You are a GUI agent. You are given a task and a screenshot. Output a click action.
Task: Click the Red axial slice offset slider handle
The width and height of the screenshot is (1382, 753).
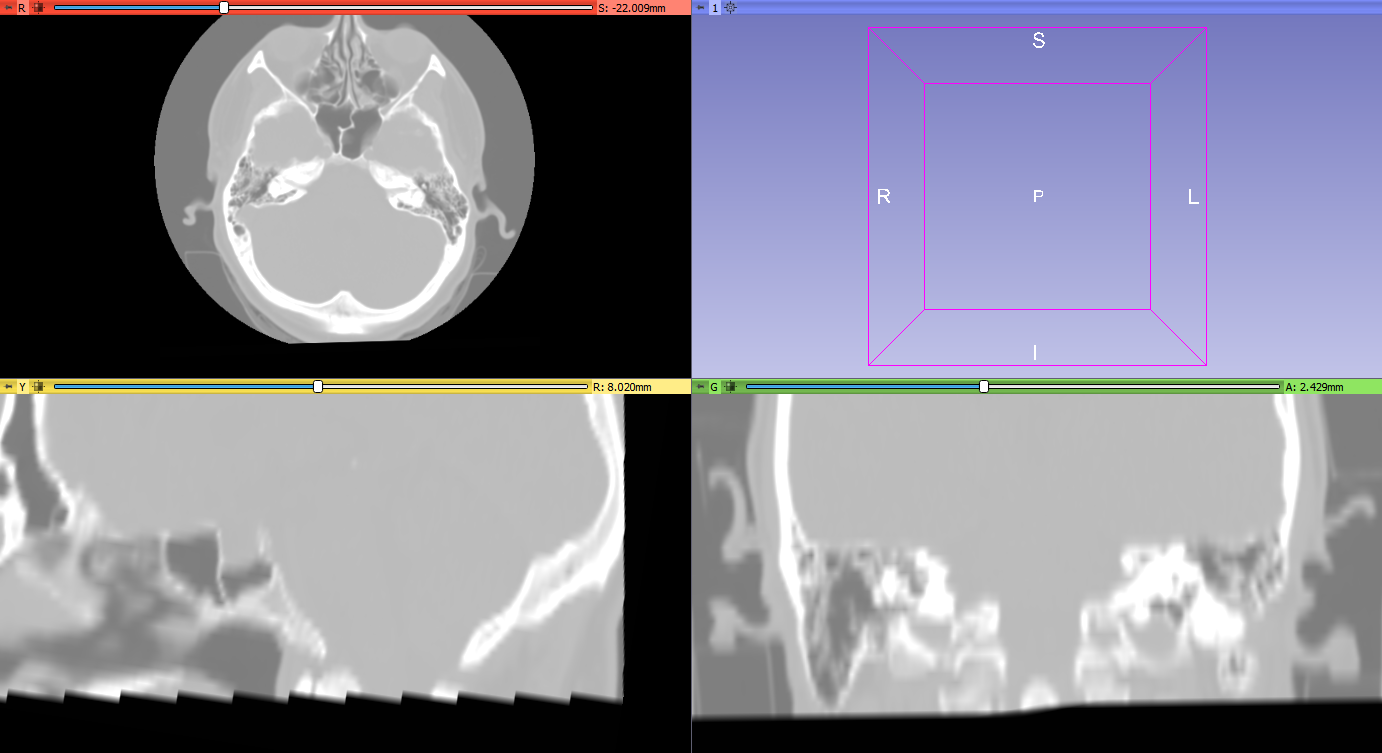[224, 7]
